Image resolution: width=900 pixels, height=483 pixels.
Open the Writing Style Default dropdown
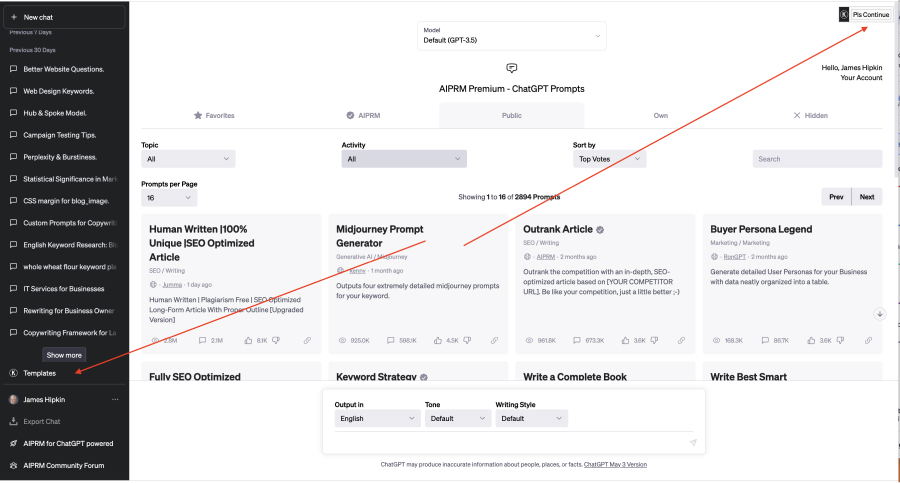[532, 419]
